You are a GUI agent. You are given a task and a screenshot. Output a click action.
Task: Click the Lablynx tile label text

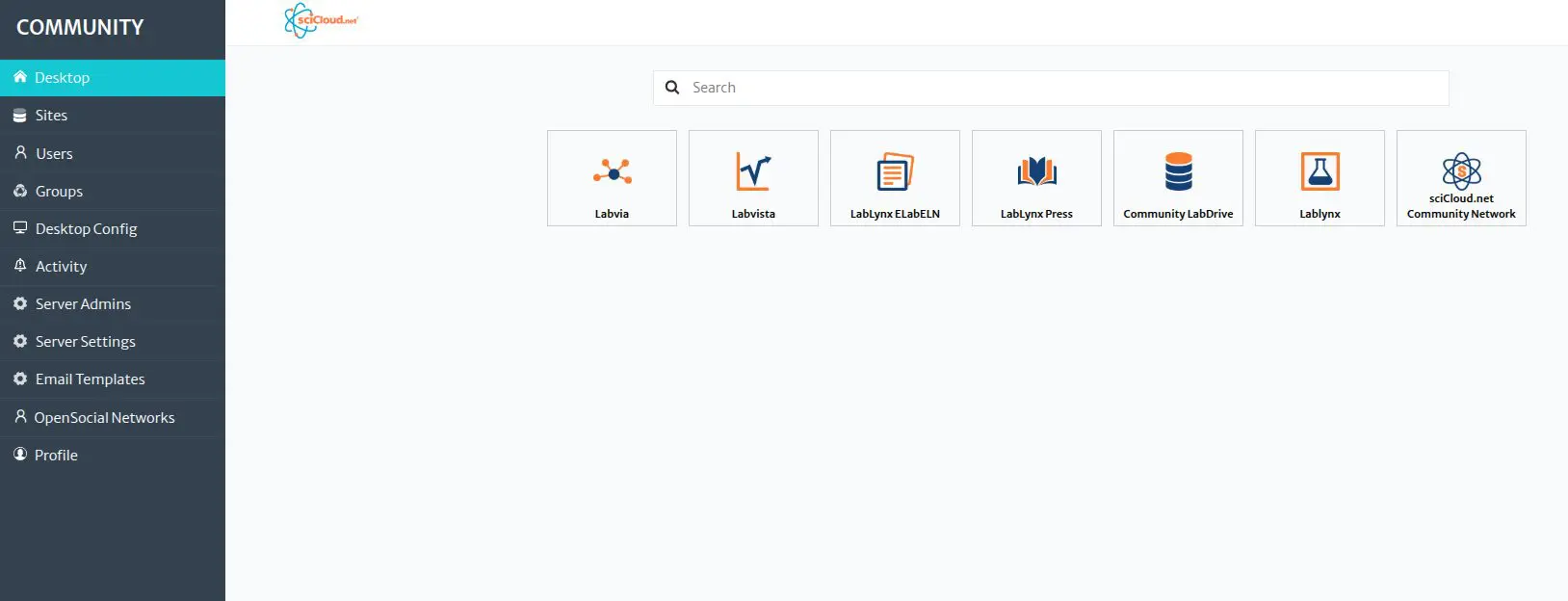point(1320,214)
